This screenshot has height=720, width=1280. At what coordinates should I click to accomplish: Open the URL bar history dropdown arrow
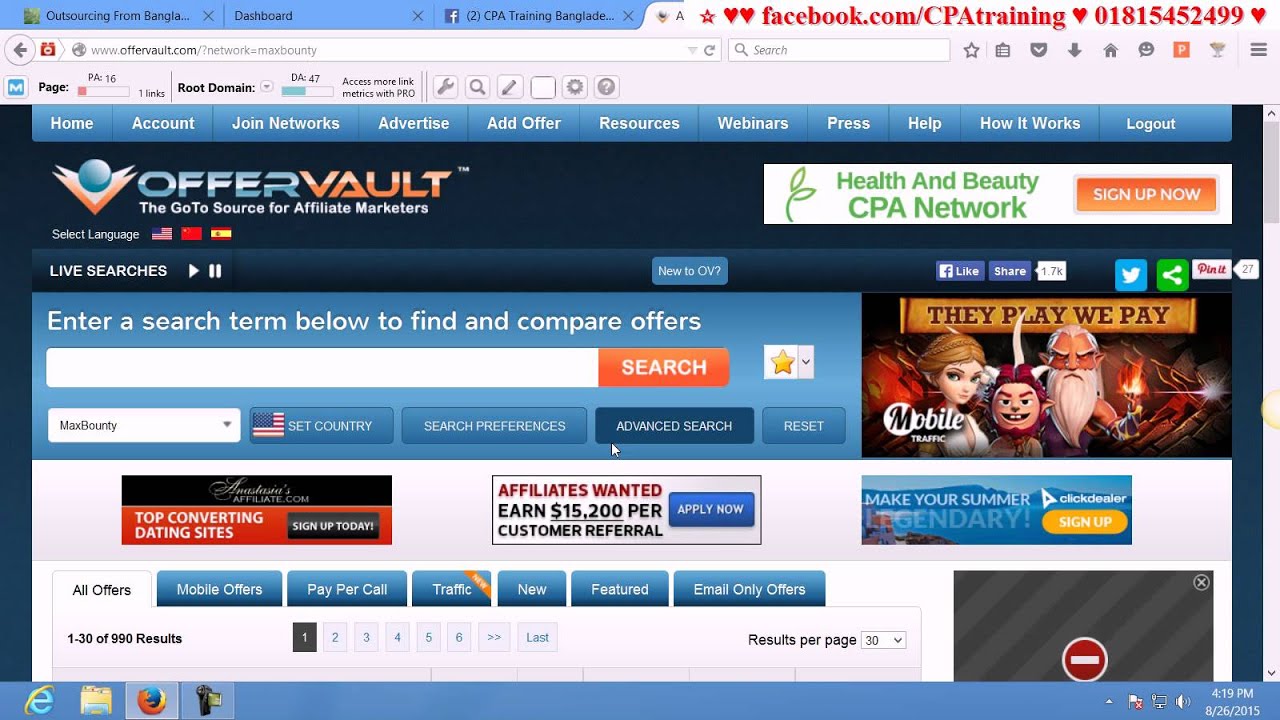pos(692,50)
